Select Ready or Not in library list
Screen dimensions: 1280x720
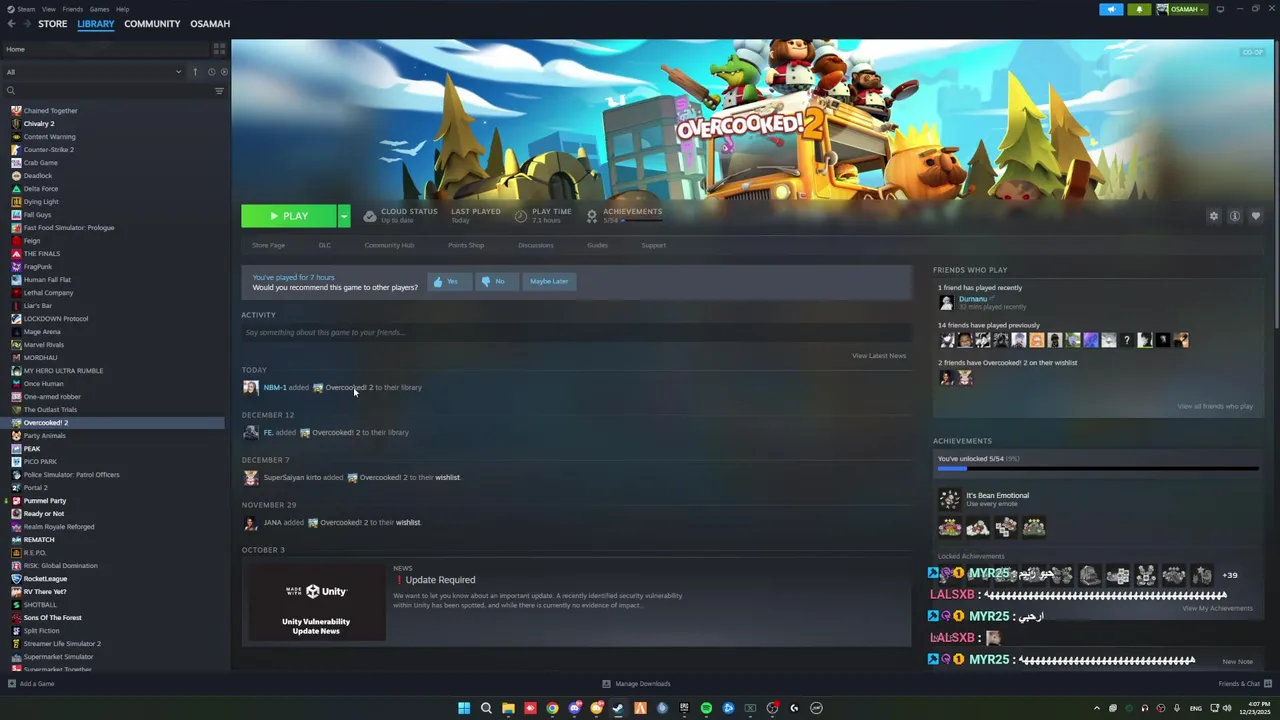pyautogui.click(x=44, y=514)
